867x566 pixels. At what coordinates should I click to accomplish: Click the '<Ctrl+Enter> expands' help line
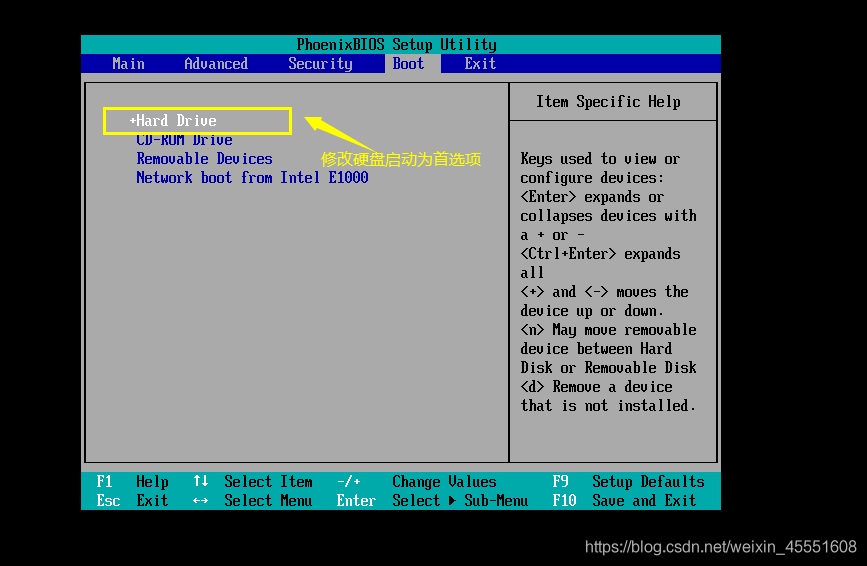(x=600, y=254)
